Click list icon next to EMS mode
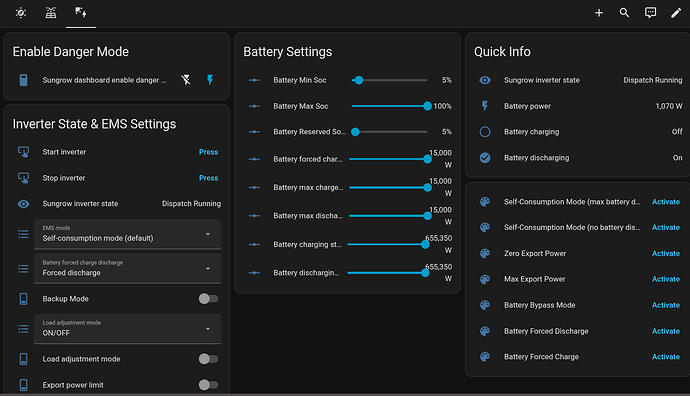 (x=23, y=234)
